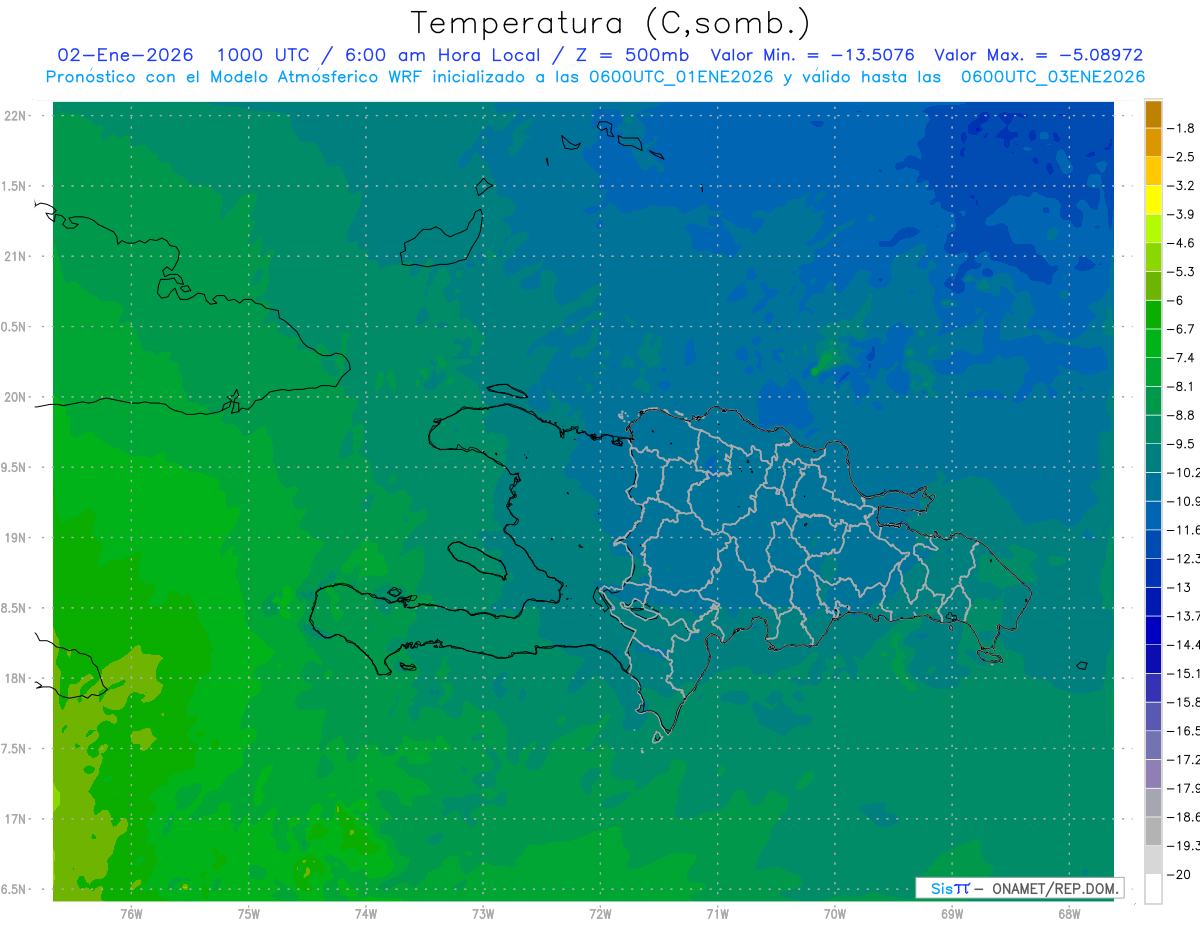Screen dimensions: 1200x927
Task: Click the '74W' longitude label
Action: pyautogui.click(x=366, y=913)
